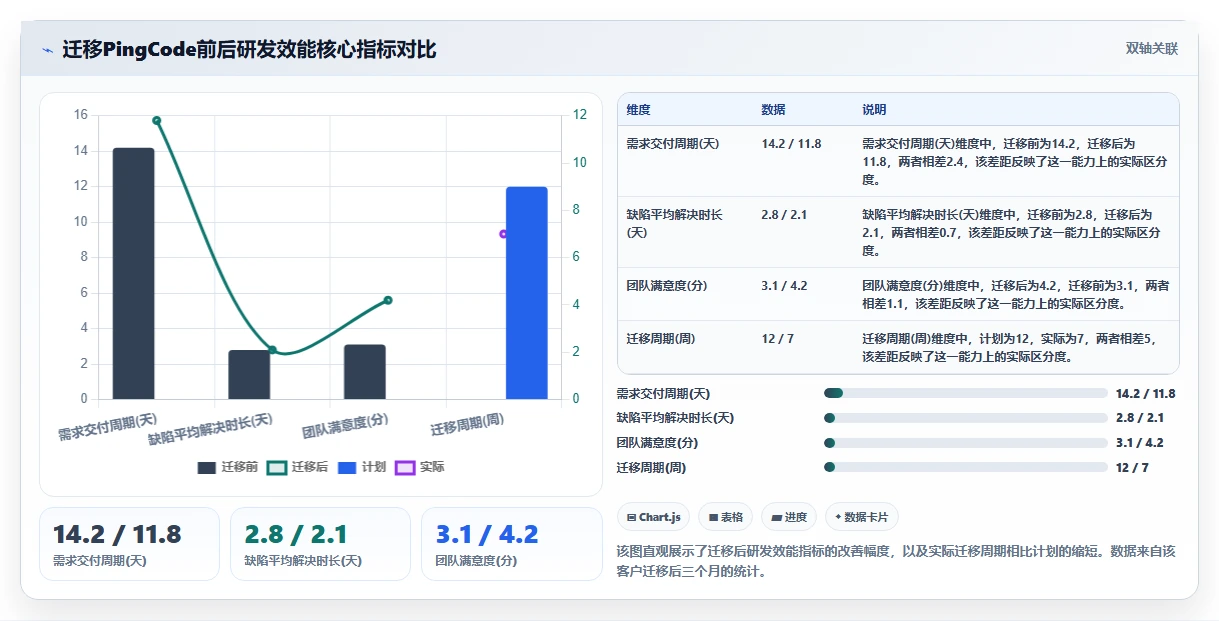Toggle the 迁移前 legend item
Image resolution: width=1219 pixels, height=621 pixels.
click(228, 467)
